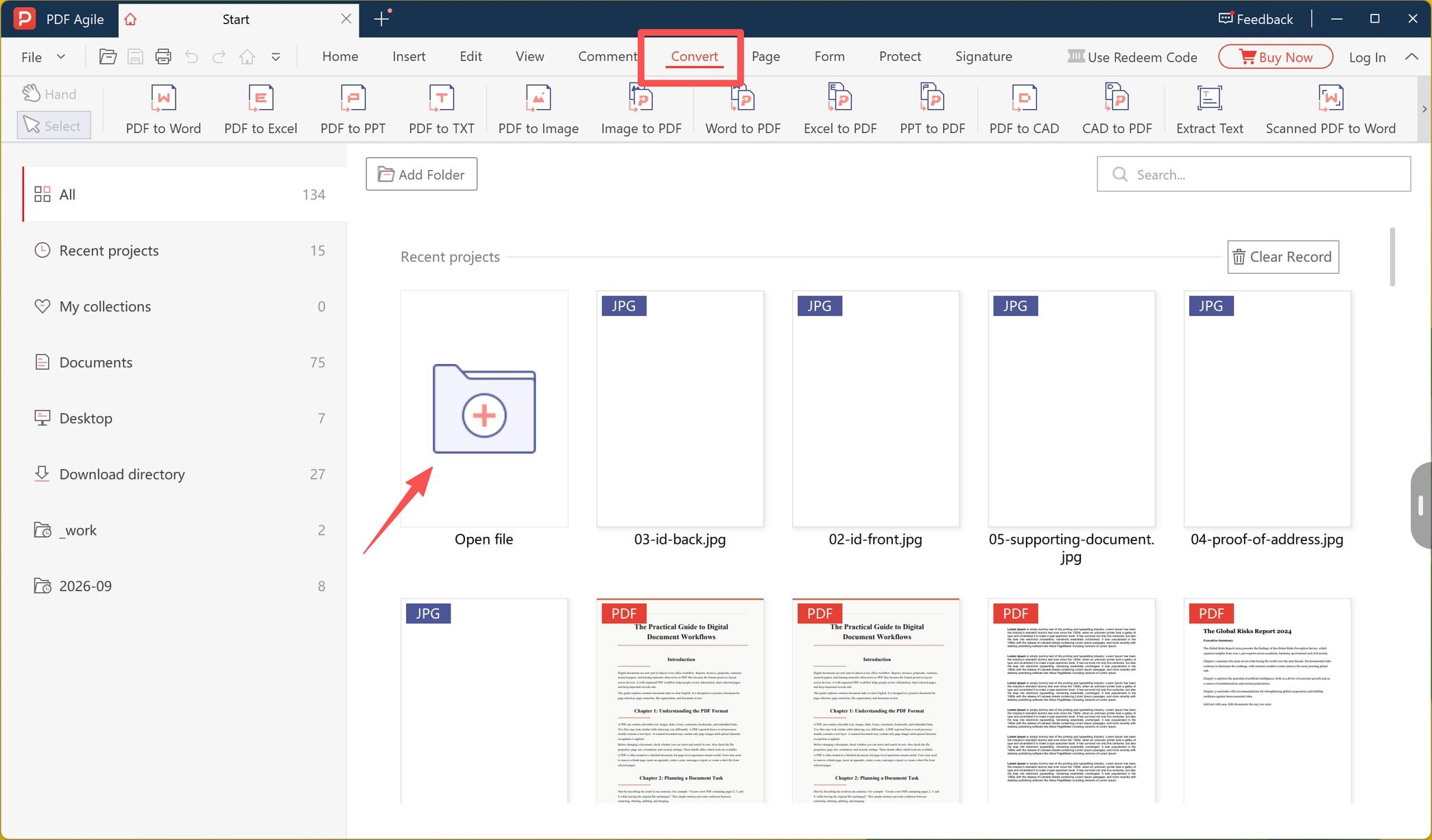
Task: Click the Extract Text tool
Action: 1209,110
